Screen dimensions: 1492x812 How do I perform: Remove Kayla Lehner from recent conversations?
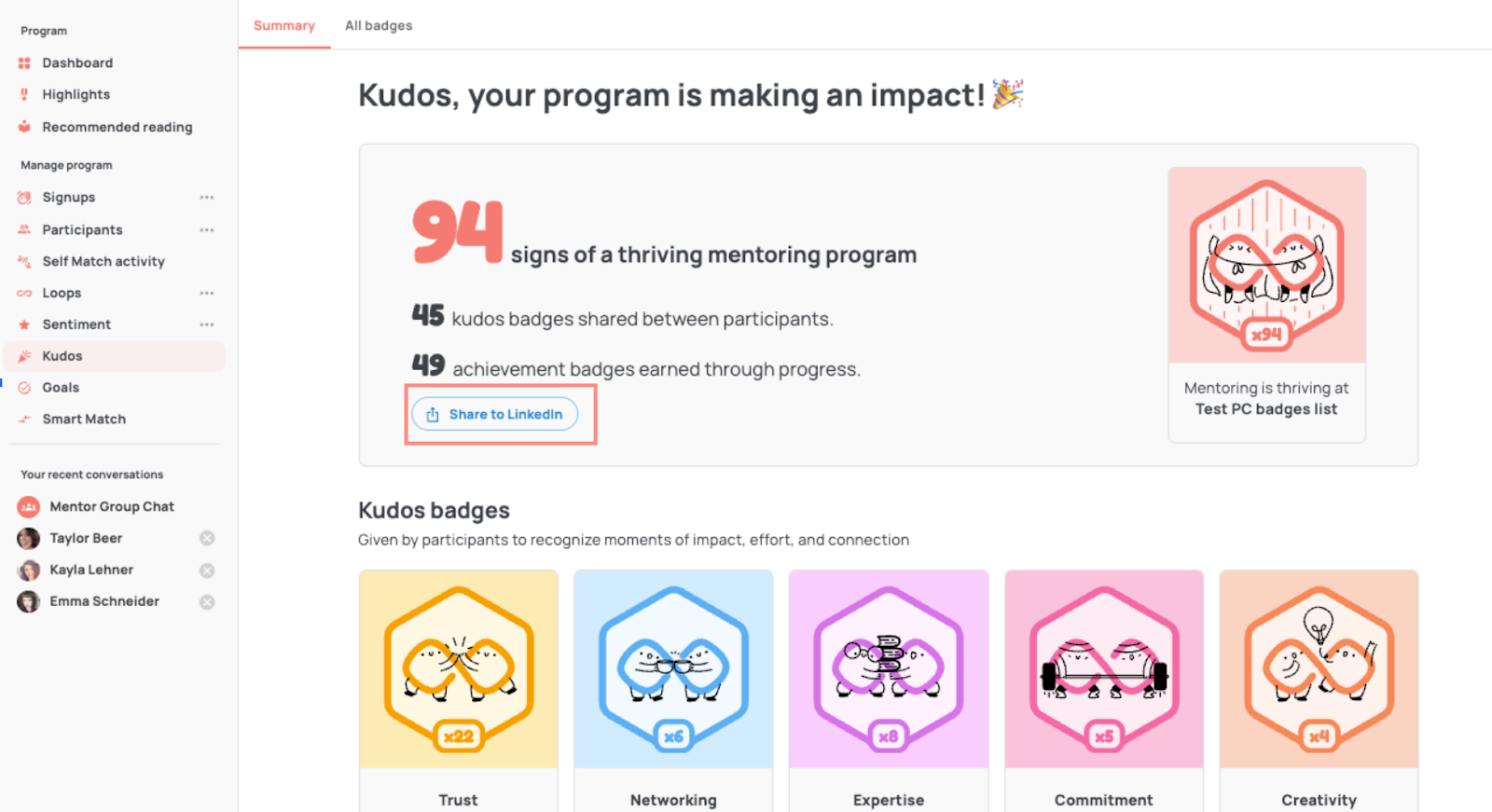pos(207,570)
